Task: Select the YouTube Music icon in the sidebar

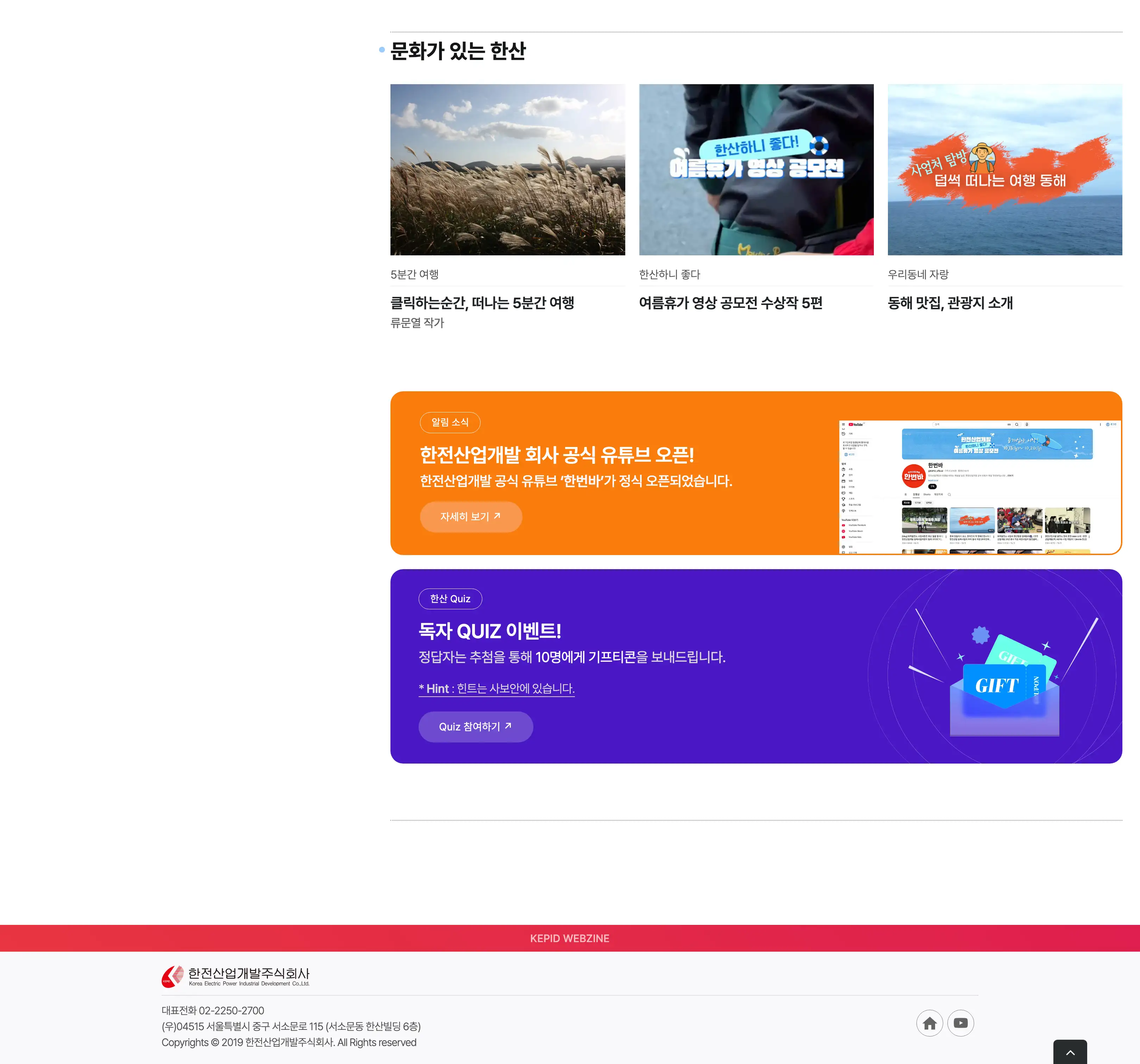Action: [x=844, y=531]
